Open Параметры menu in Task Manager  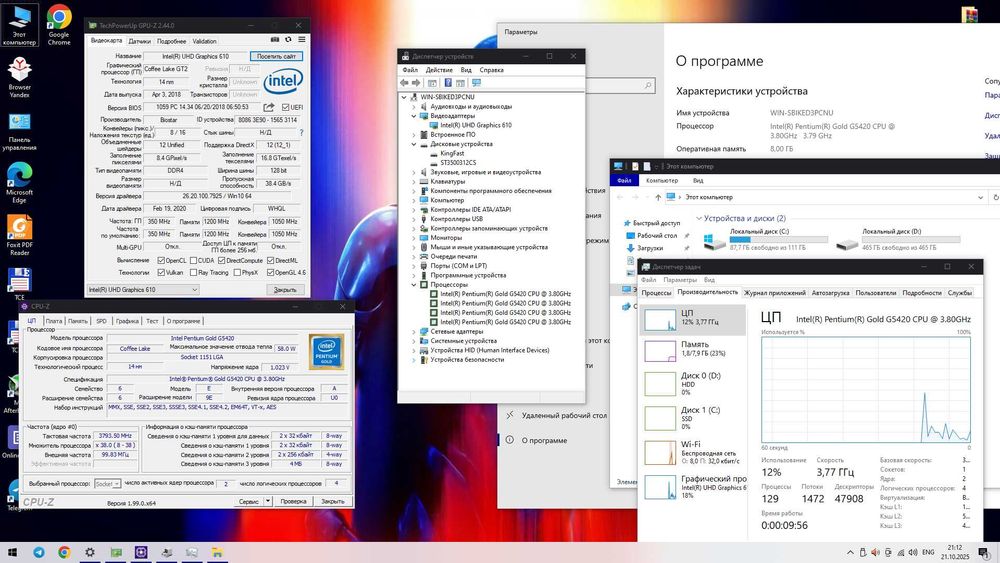click(680, 280)
